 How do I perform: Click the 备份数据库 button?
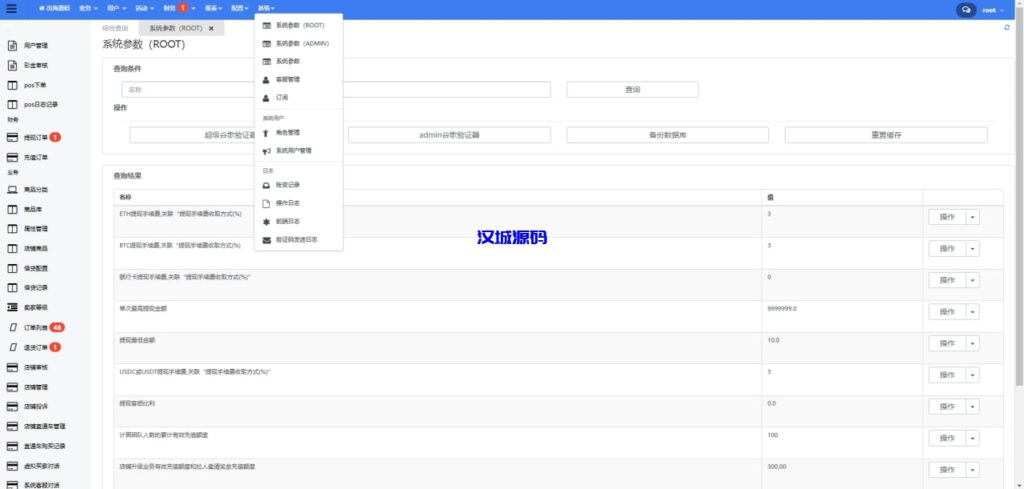[x=667, y=135]
